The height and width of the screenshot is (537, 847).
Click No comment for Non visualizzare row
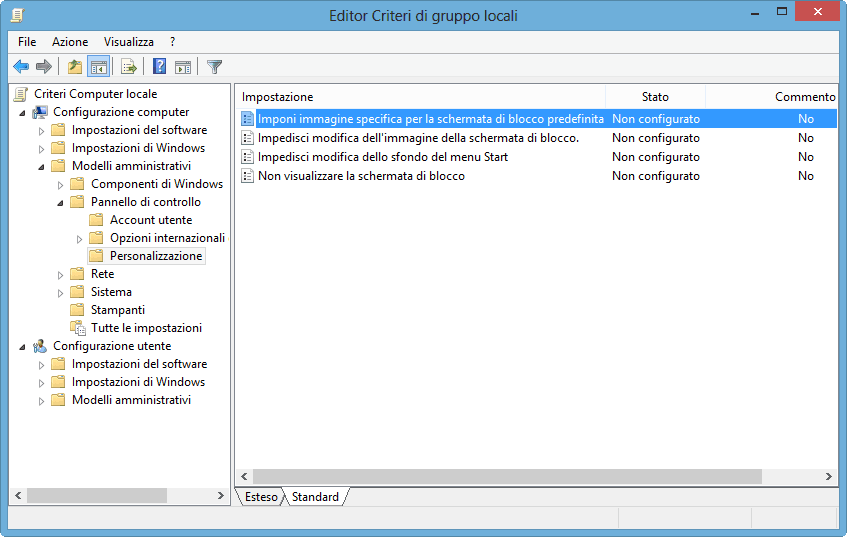[805, 176]
